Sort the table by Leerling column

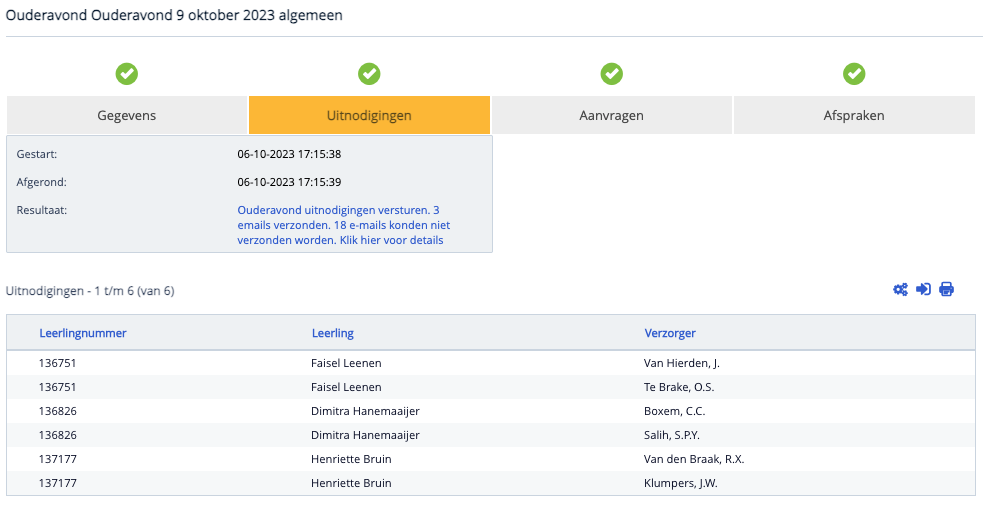pos(332,333)
